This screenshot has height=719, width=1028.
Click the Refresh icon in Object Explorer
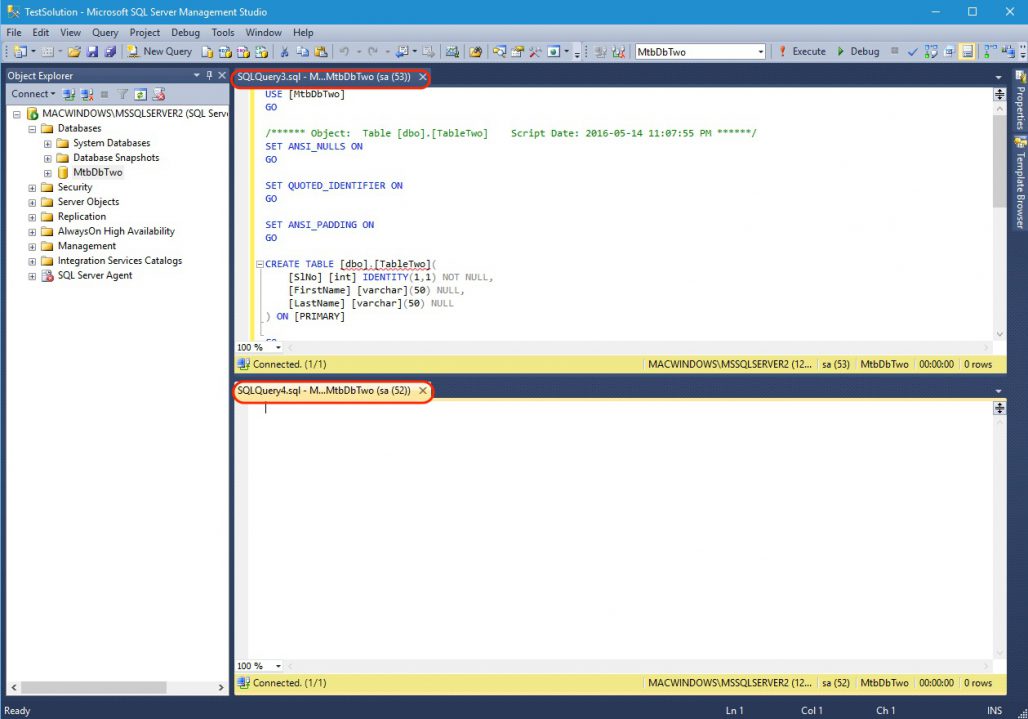[x=140, y=94]
